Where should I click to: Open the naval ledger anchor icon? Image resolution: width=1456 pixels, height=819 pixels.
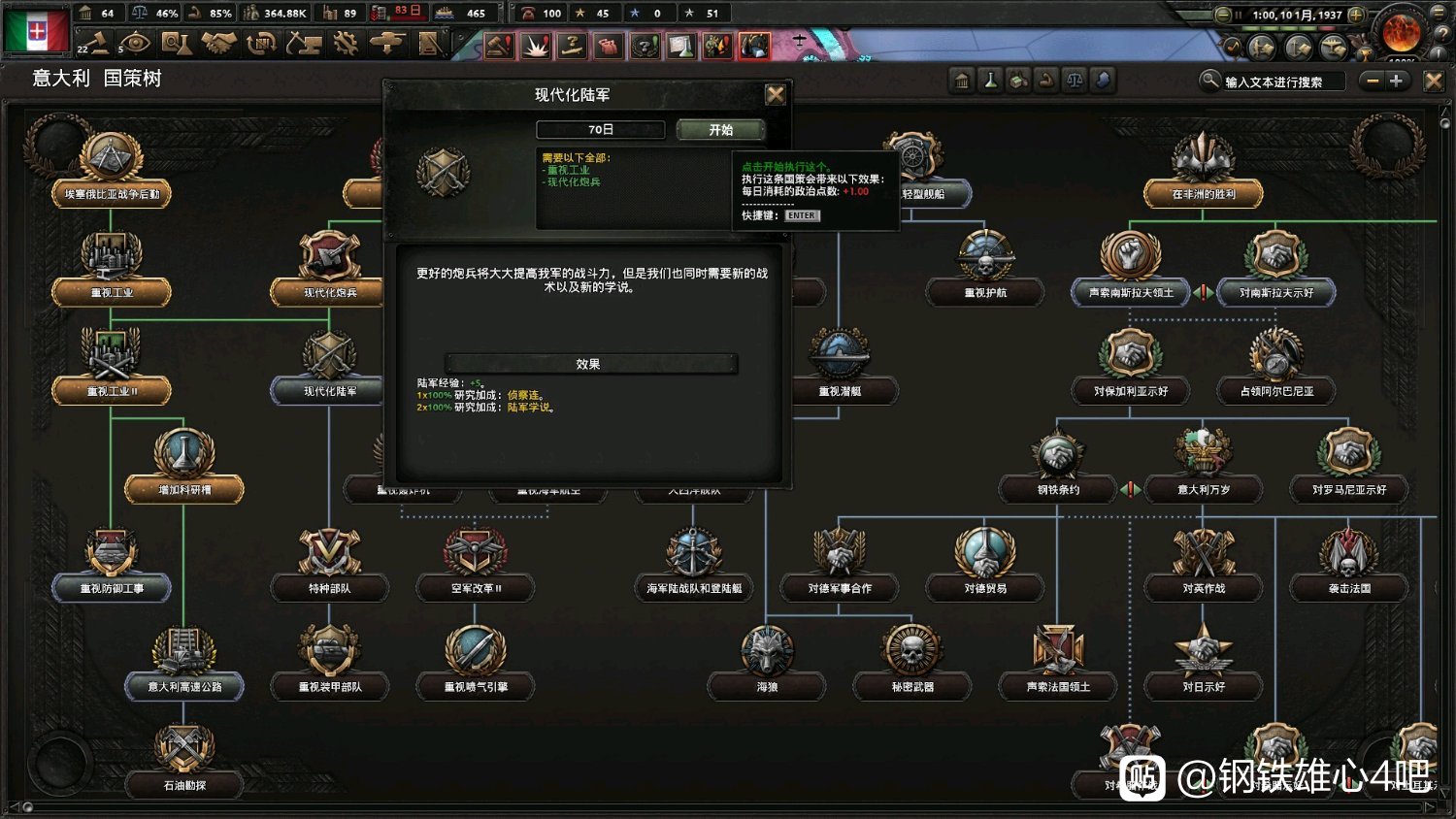coord(1298,48)
